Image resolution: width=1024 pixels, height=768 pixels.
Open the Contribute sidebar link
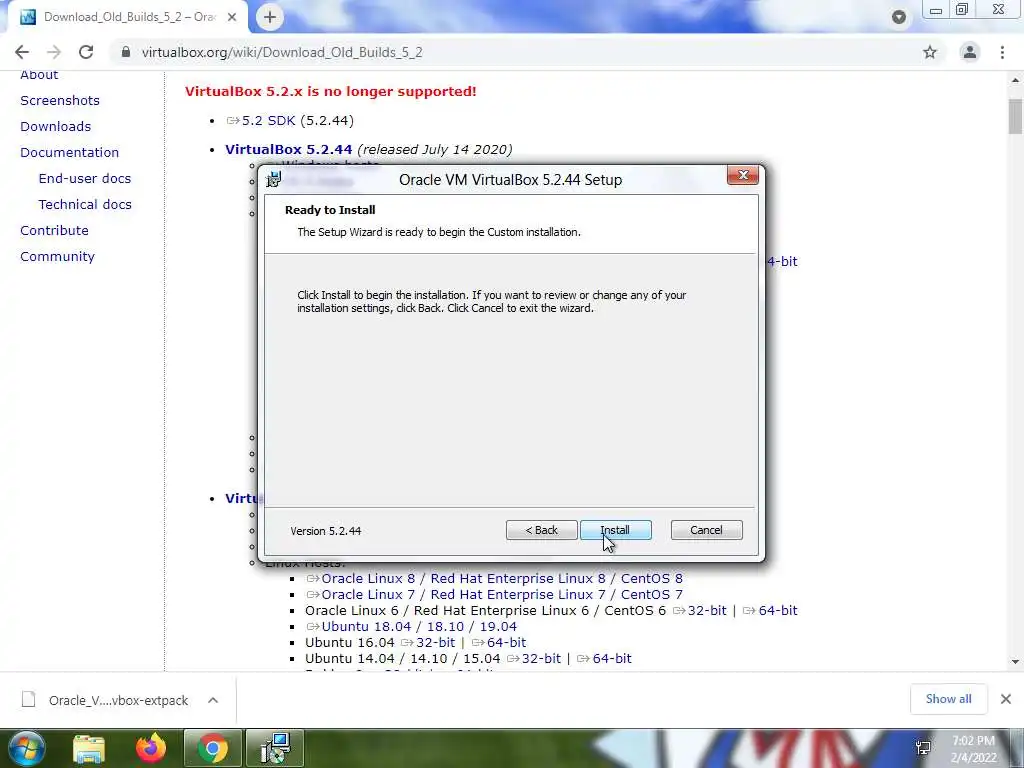[x=54, y=231]
